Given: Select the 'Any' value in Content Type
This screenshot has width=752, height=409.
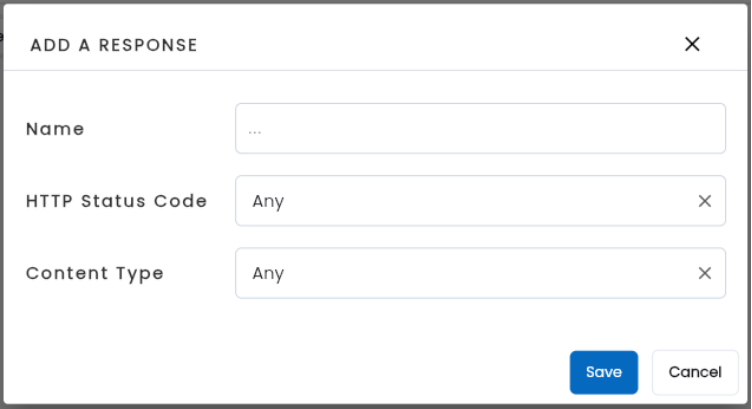Looking at the screenshot, I should point(268,273).
